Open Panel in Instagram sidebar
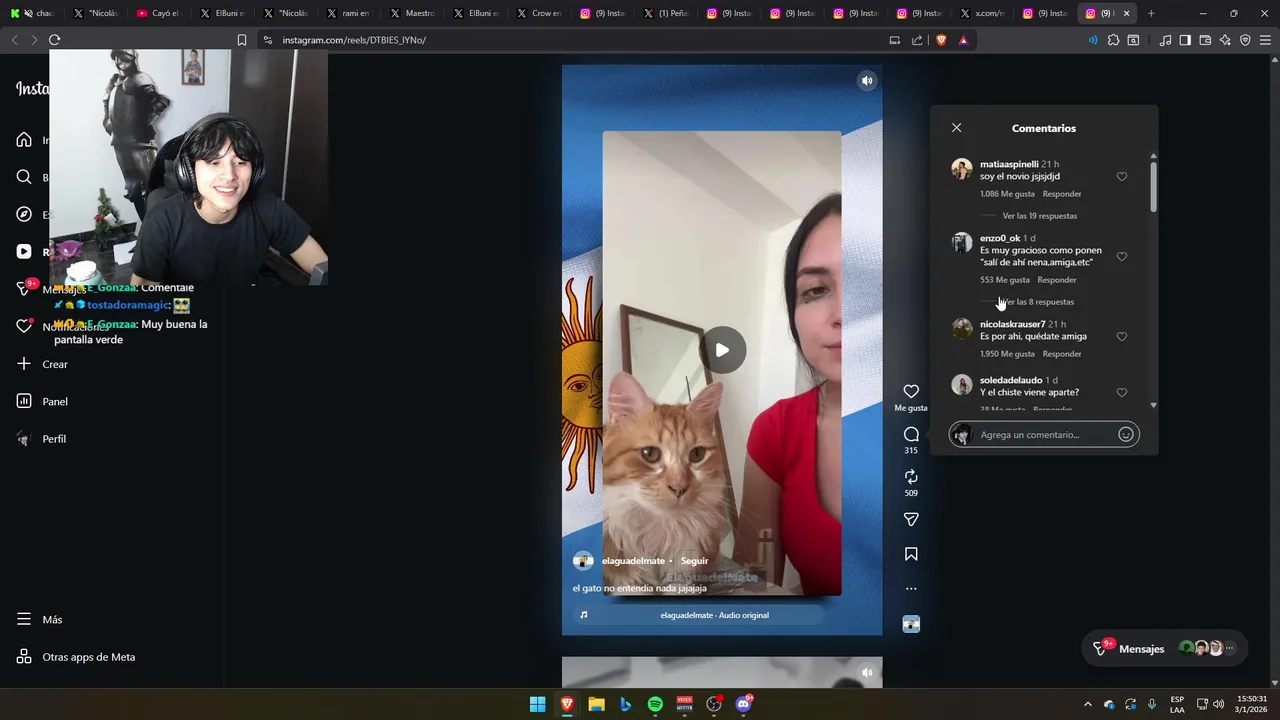The image size is (1280, 720). coord(43,402)
